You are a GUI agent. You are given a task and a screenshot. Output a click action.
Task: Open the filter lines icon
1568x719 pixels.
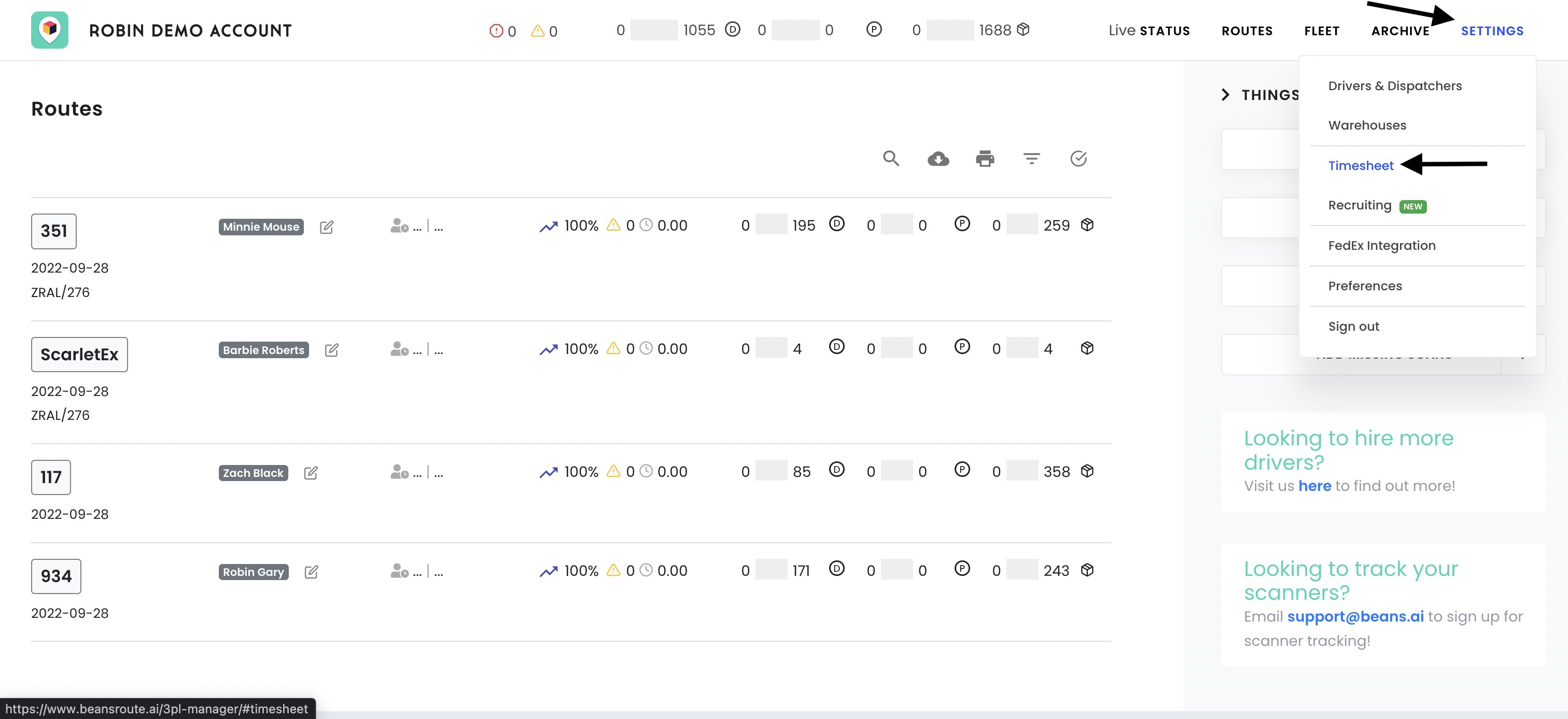pyautogui.click(x=1031, y=159)
